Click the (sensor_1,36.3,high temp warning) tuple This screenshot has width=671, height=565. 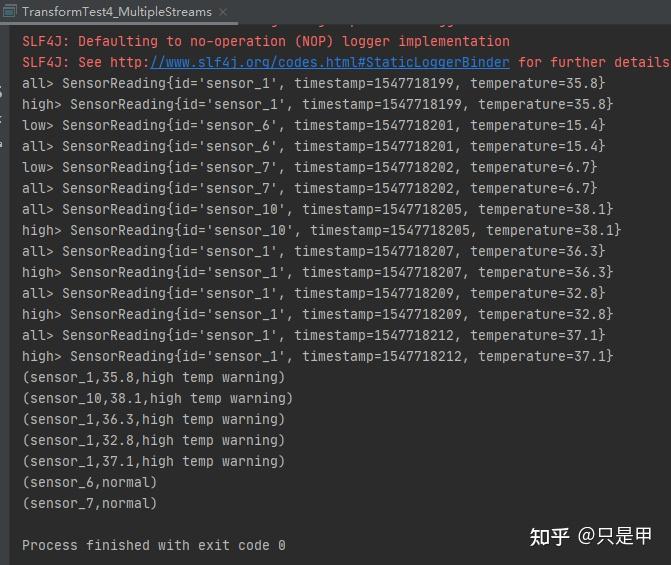153,419
